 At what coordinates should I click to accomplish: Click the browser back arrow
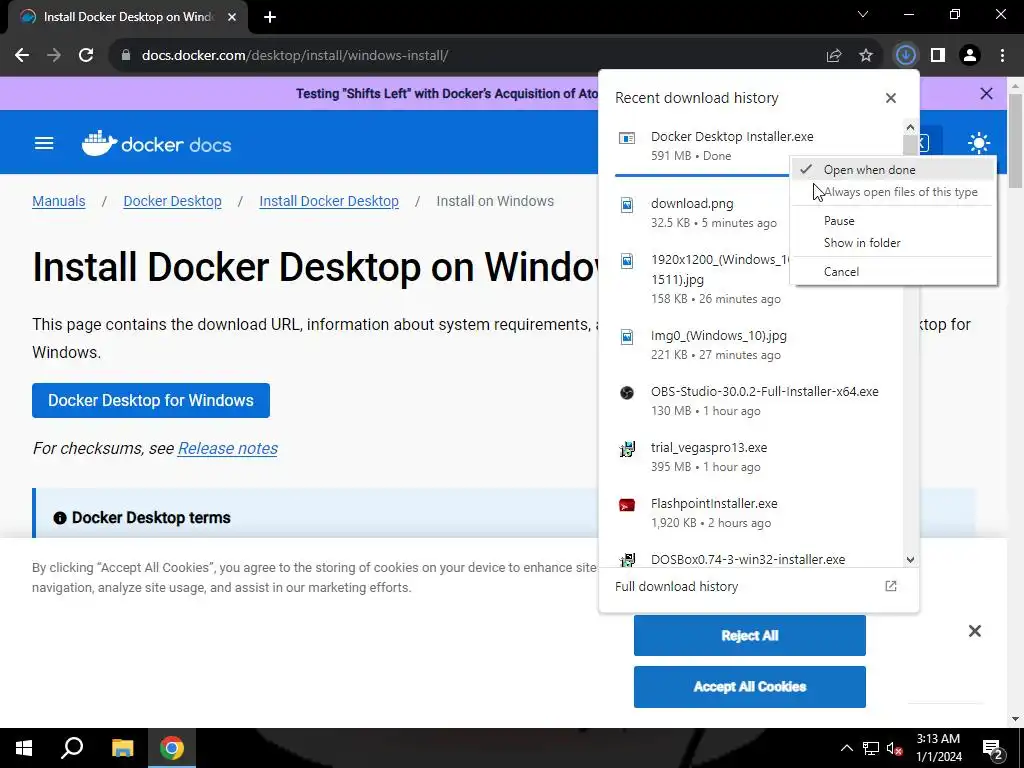coord(22,56)
